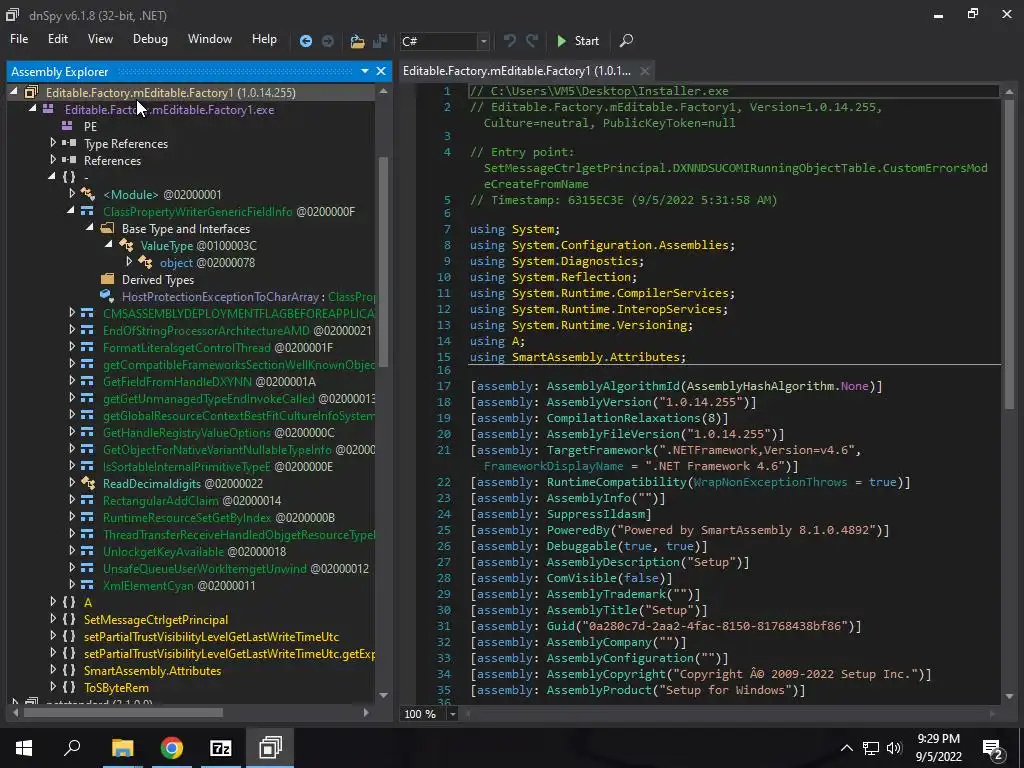
Task: Click the Derived Types folder icon
Action: click(107, 279)
